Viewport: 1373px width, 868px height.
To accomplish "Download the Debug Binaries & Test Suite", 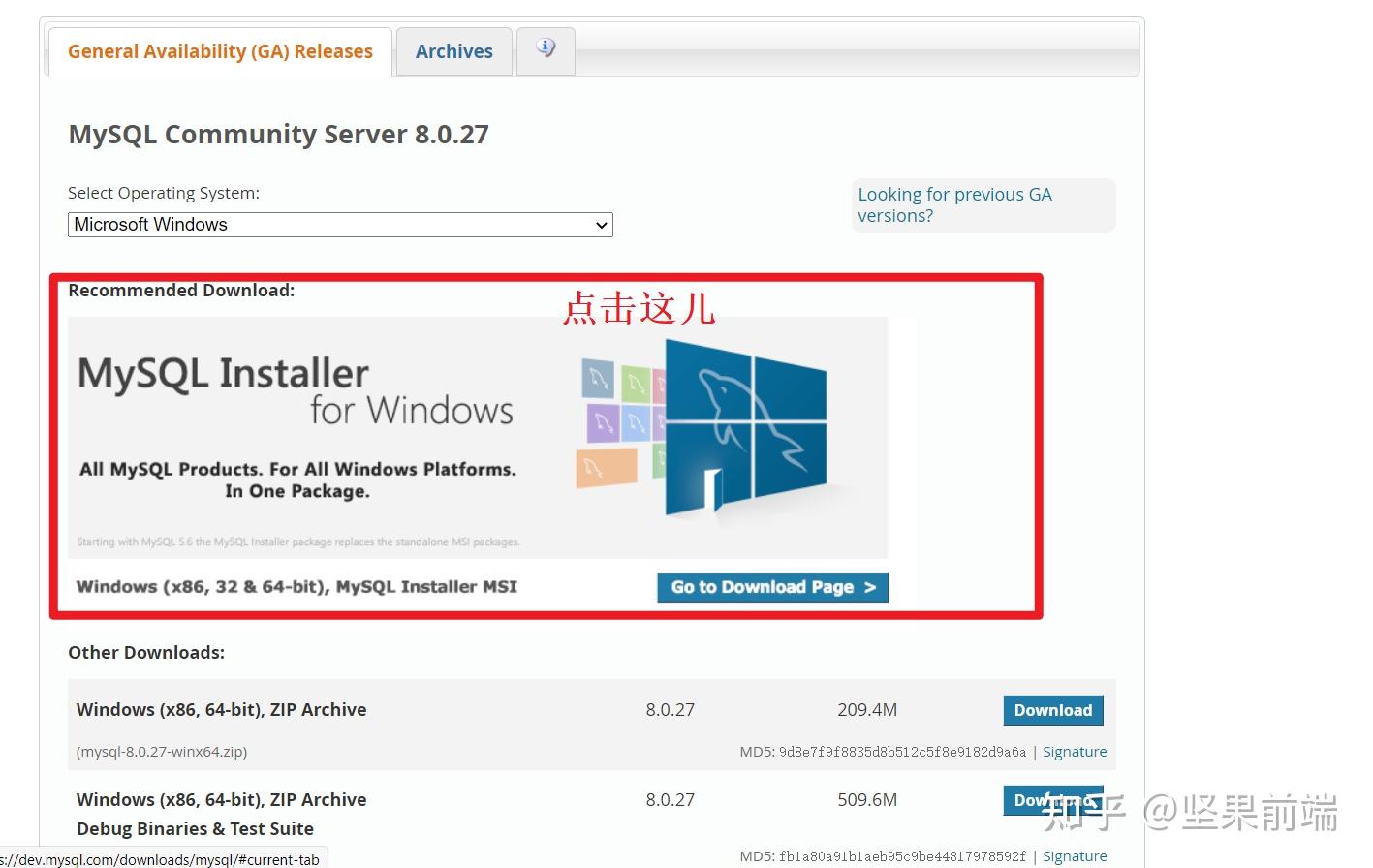I will 1052,799.
